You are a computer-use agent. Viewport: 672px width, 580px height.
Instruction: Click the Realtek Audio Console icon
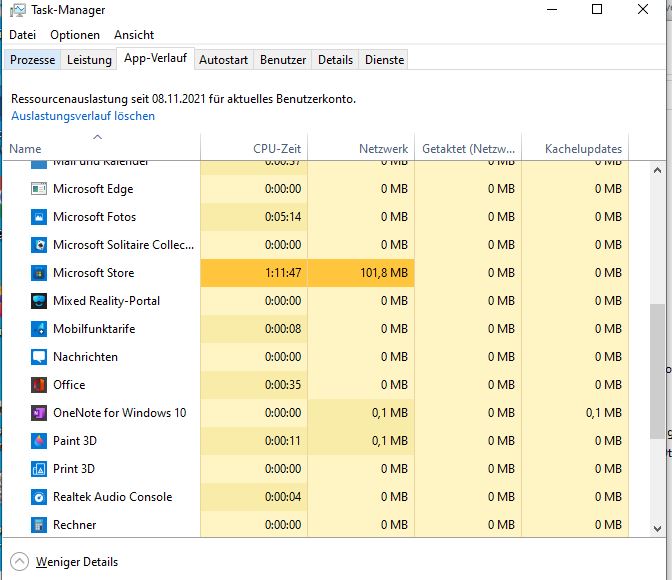39,497
